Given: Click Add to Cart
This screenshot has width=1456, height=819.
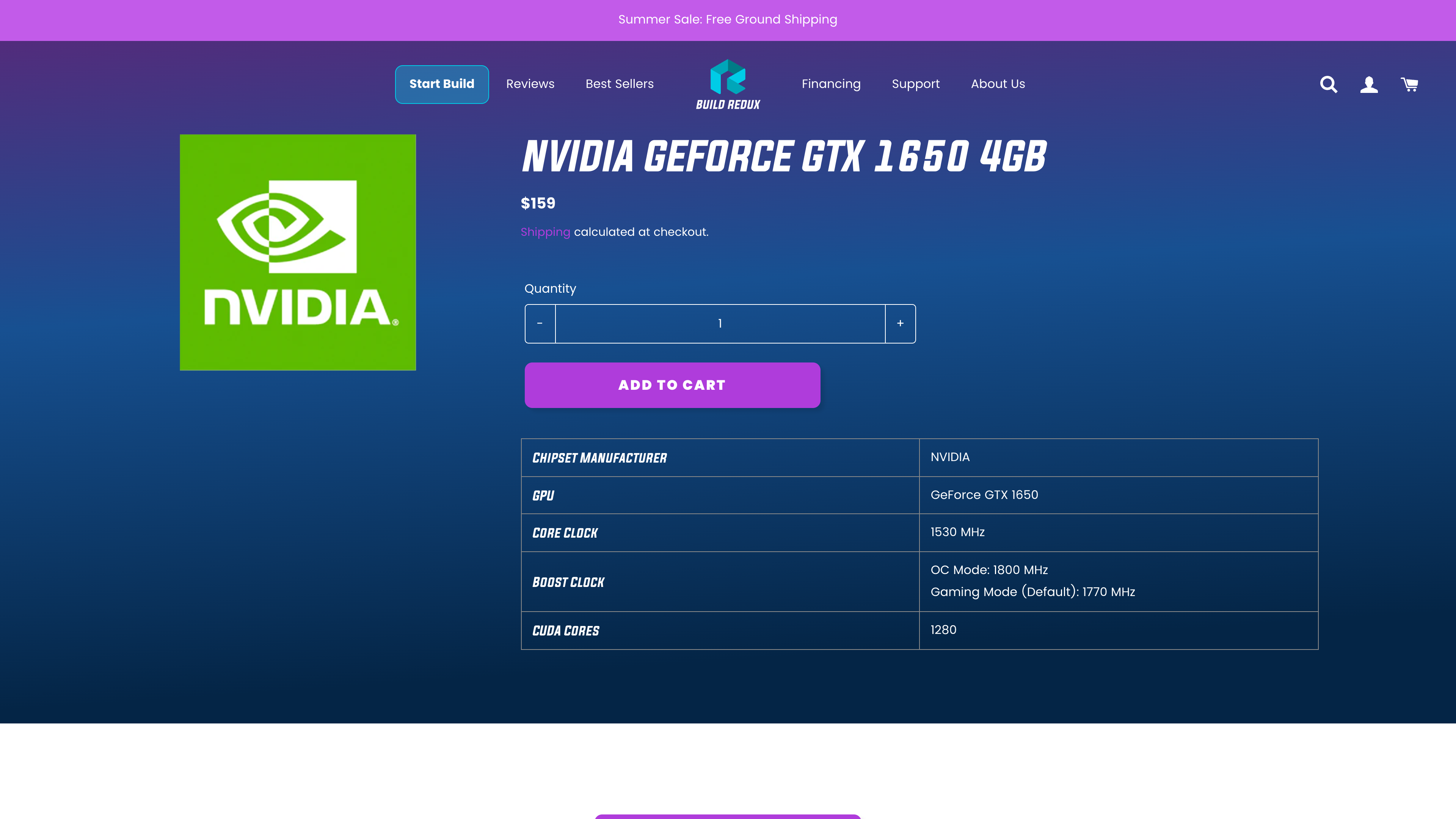Looking at the screenshot, I should point(672,385).
